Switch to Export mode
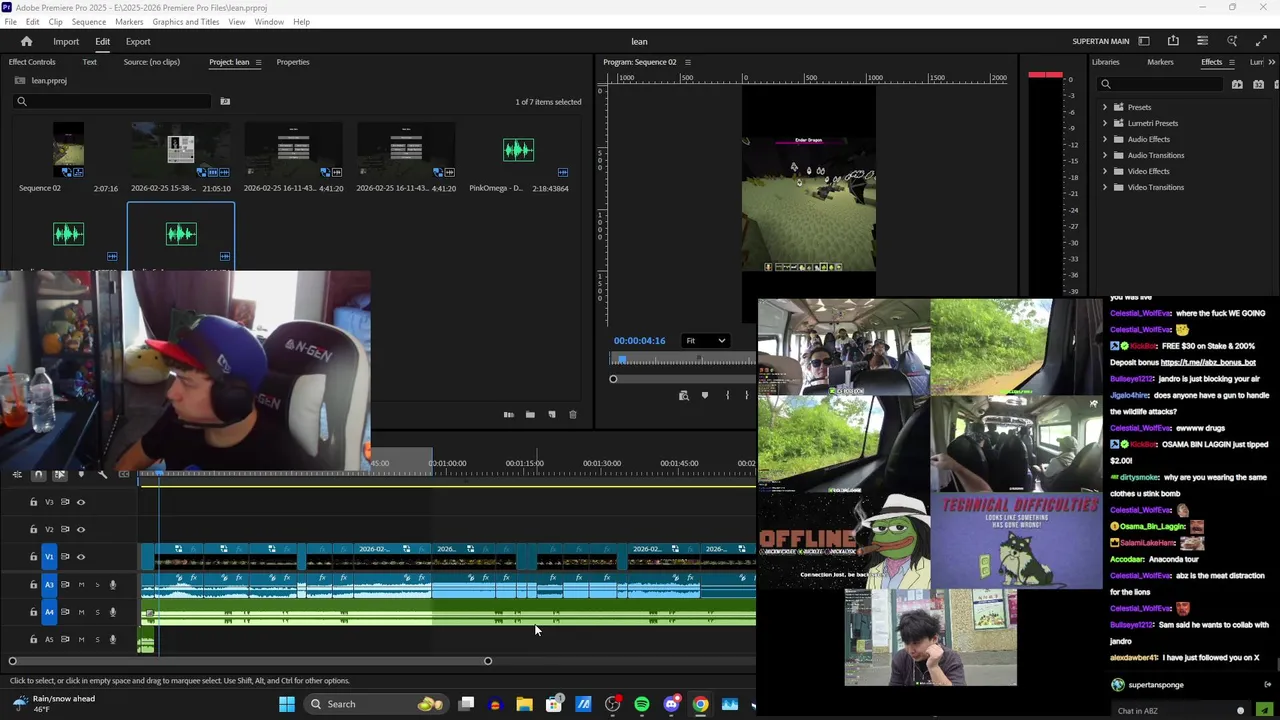Image resolution: width=1280 pixels, height=720 pixels. pyautogui.click(x=138, y=42)
